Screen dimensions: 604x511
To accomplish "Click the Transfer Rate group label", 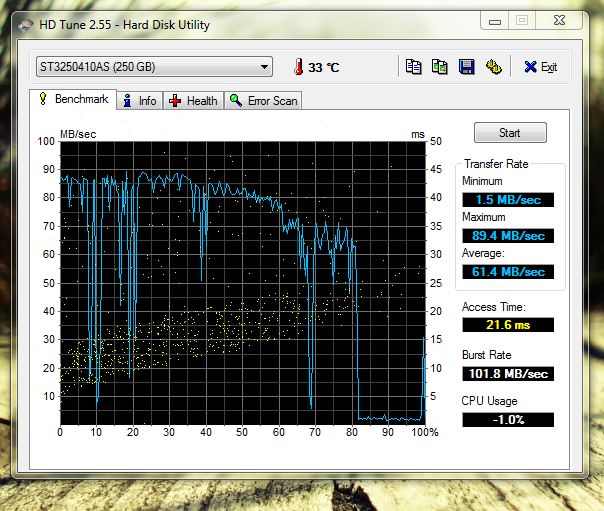I will [496, 164].
